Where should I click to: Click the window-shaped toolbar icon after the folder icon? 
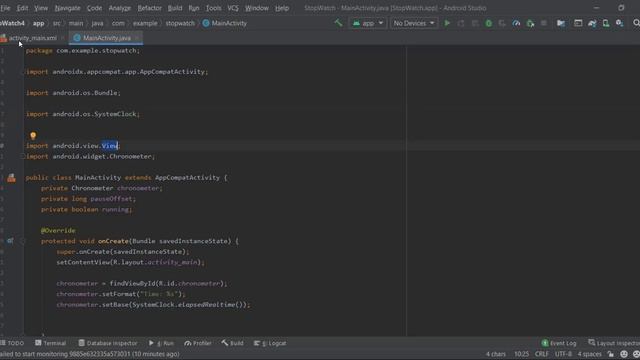pos(578,23)
